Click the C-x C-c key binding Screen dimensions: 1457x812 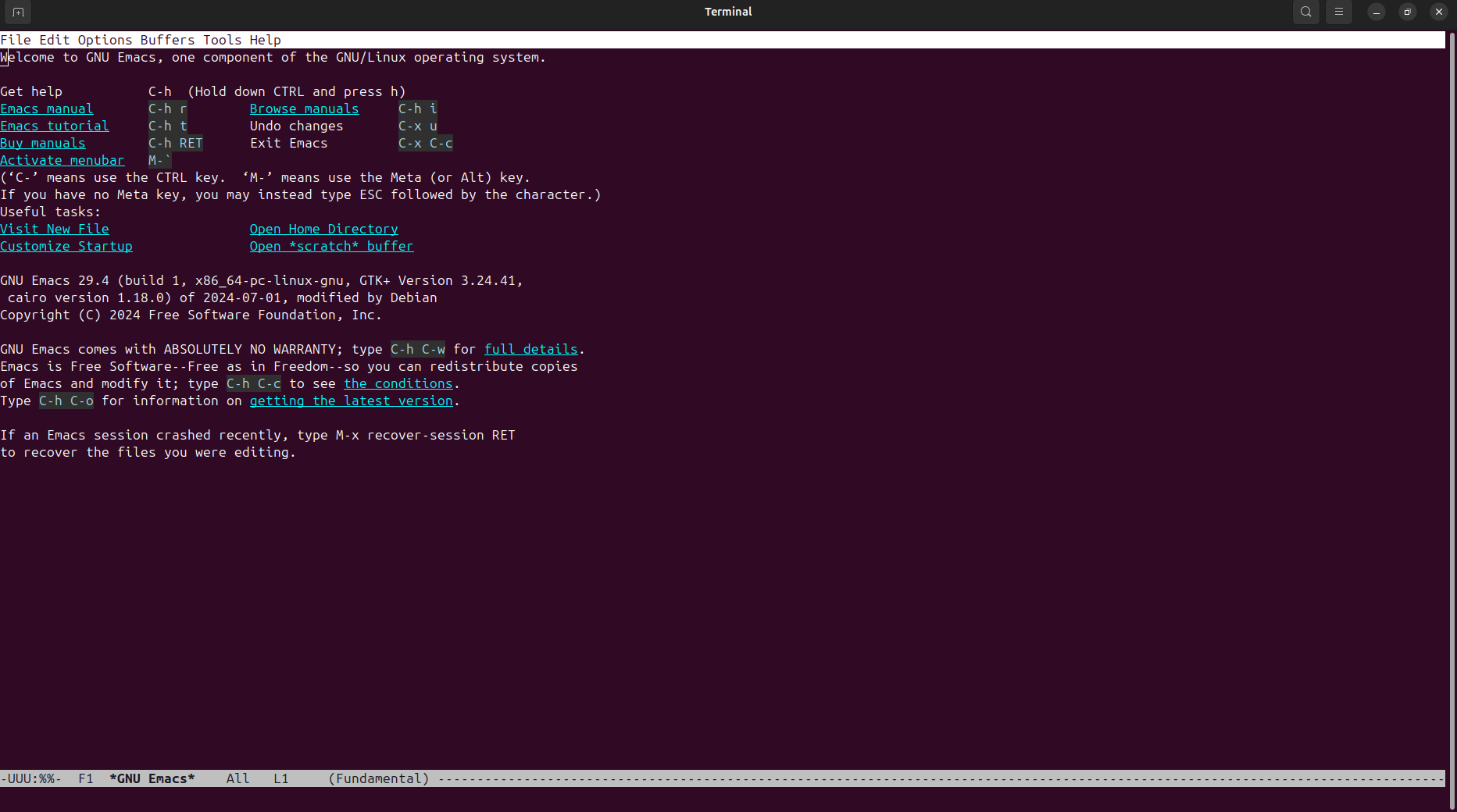[426, 143]
